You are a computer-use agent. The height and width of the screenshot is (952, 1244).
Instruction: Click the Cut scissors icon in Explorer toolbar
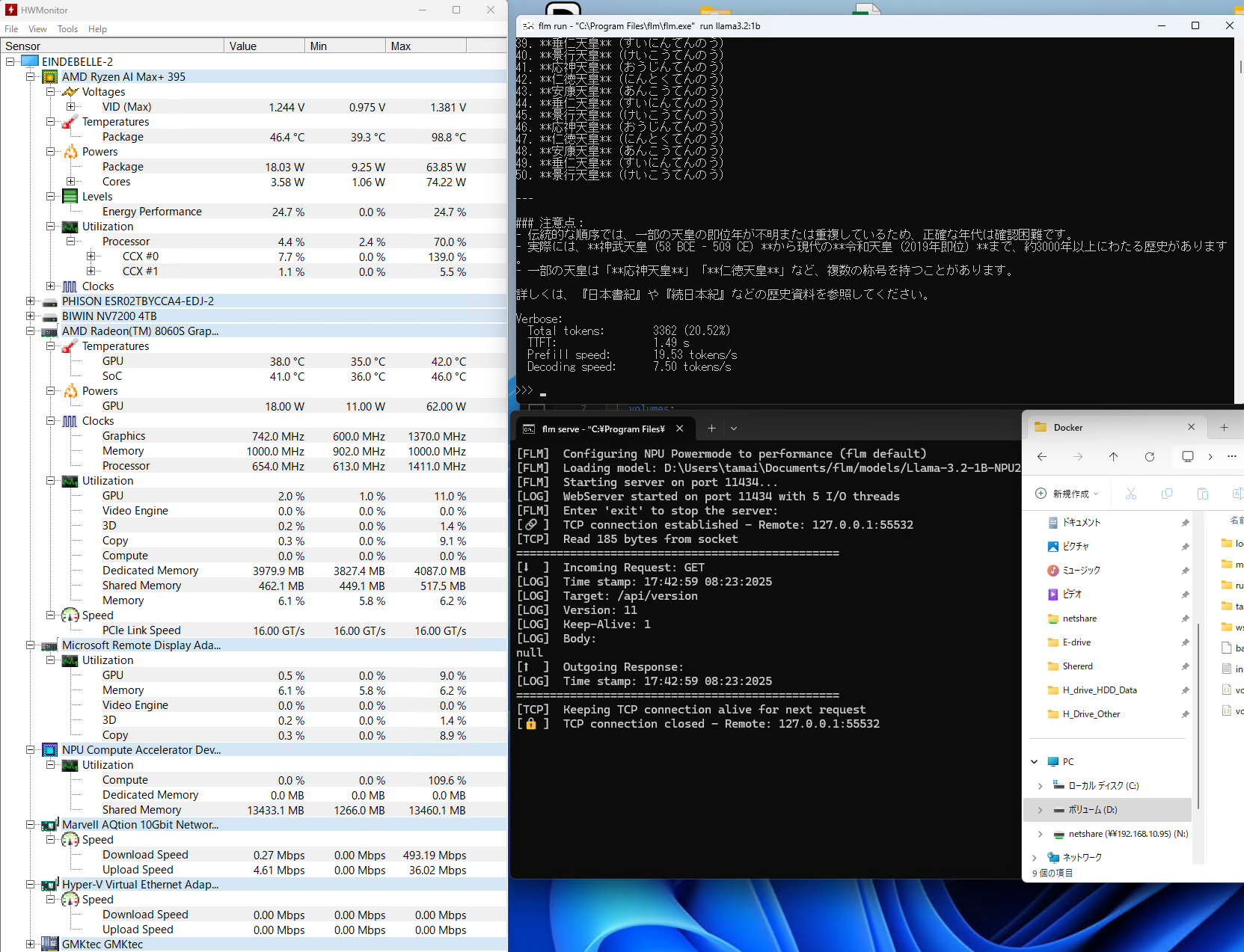point(1131,494)
